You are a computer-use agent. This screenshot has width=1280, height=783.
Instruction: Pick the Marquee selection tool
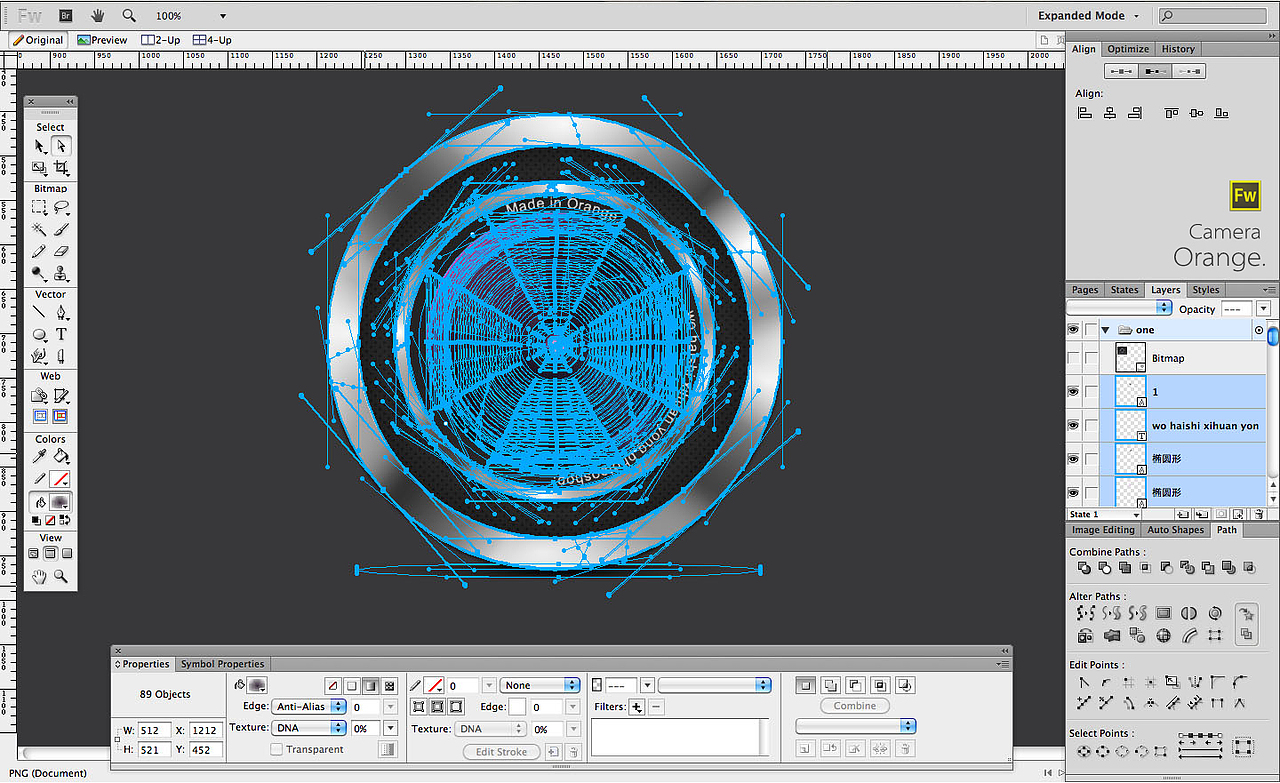pos(40,208)
